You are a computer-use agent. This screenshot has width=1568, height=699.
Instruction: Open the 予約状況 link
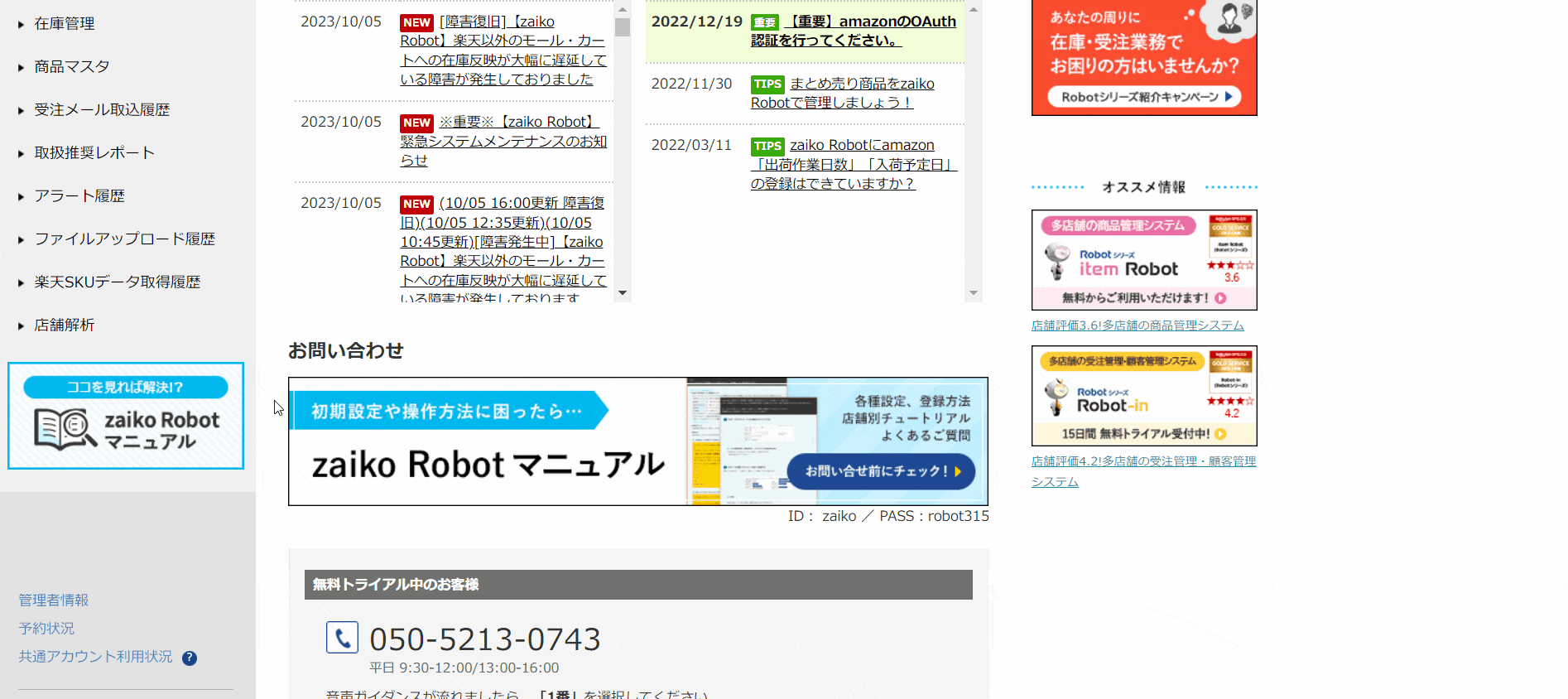[x=46, y=629]
